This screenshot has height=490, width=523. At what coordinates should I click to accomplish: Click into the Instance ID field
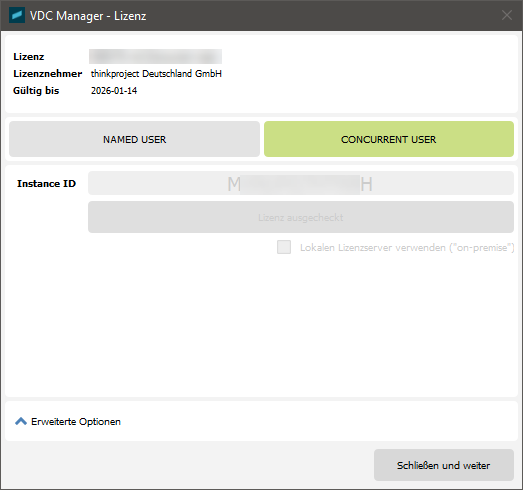[x=301, y=183]
